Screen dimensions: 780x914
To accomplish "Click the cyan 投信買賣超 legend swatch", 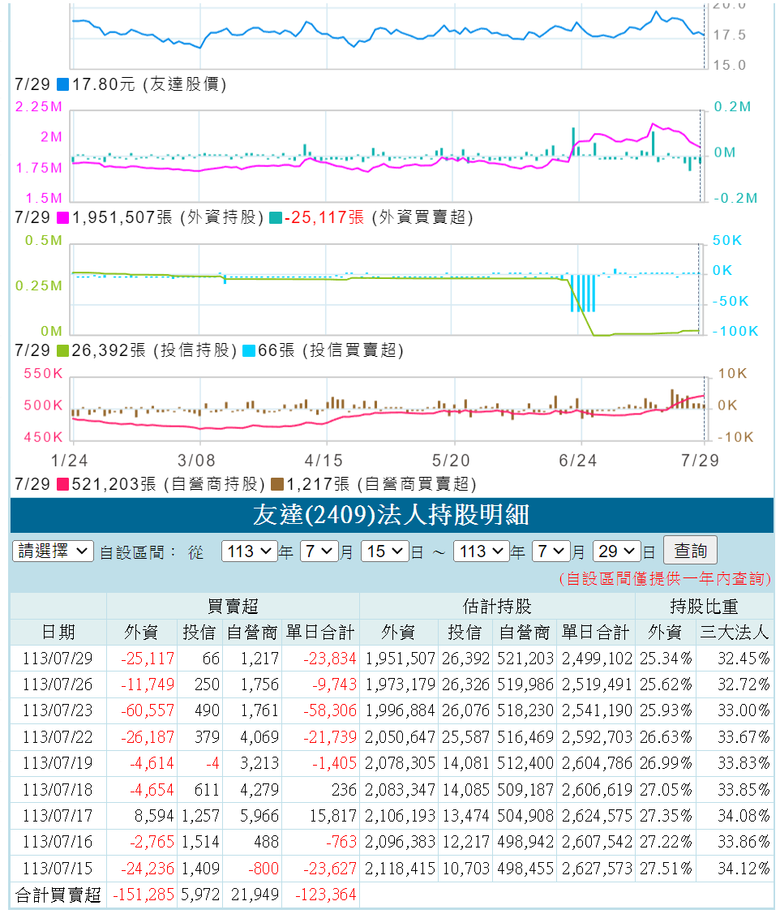I will tap(249, 351).
